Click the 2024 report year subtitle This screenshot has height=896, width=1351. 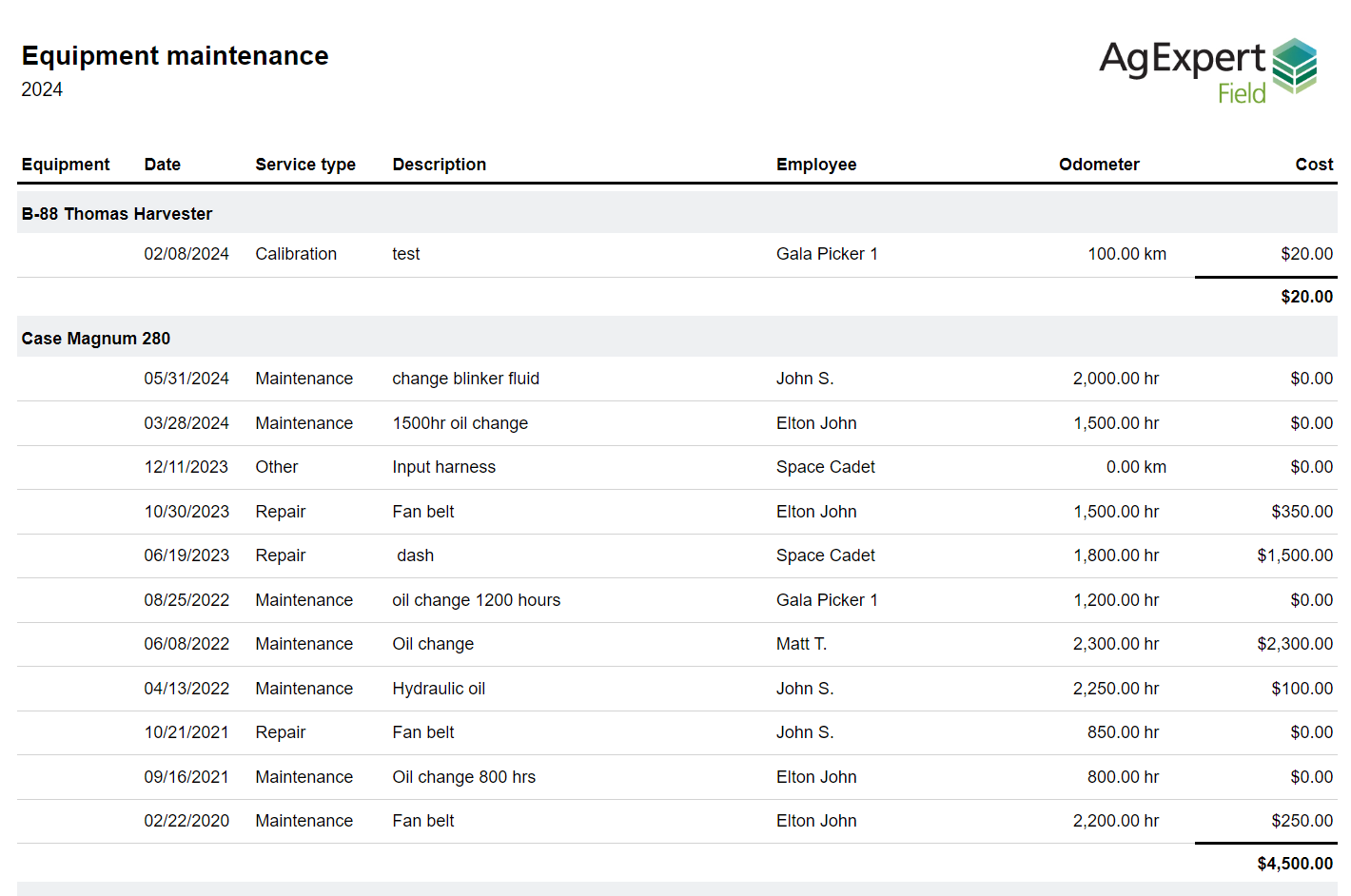[x=42, y=89]
